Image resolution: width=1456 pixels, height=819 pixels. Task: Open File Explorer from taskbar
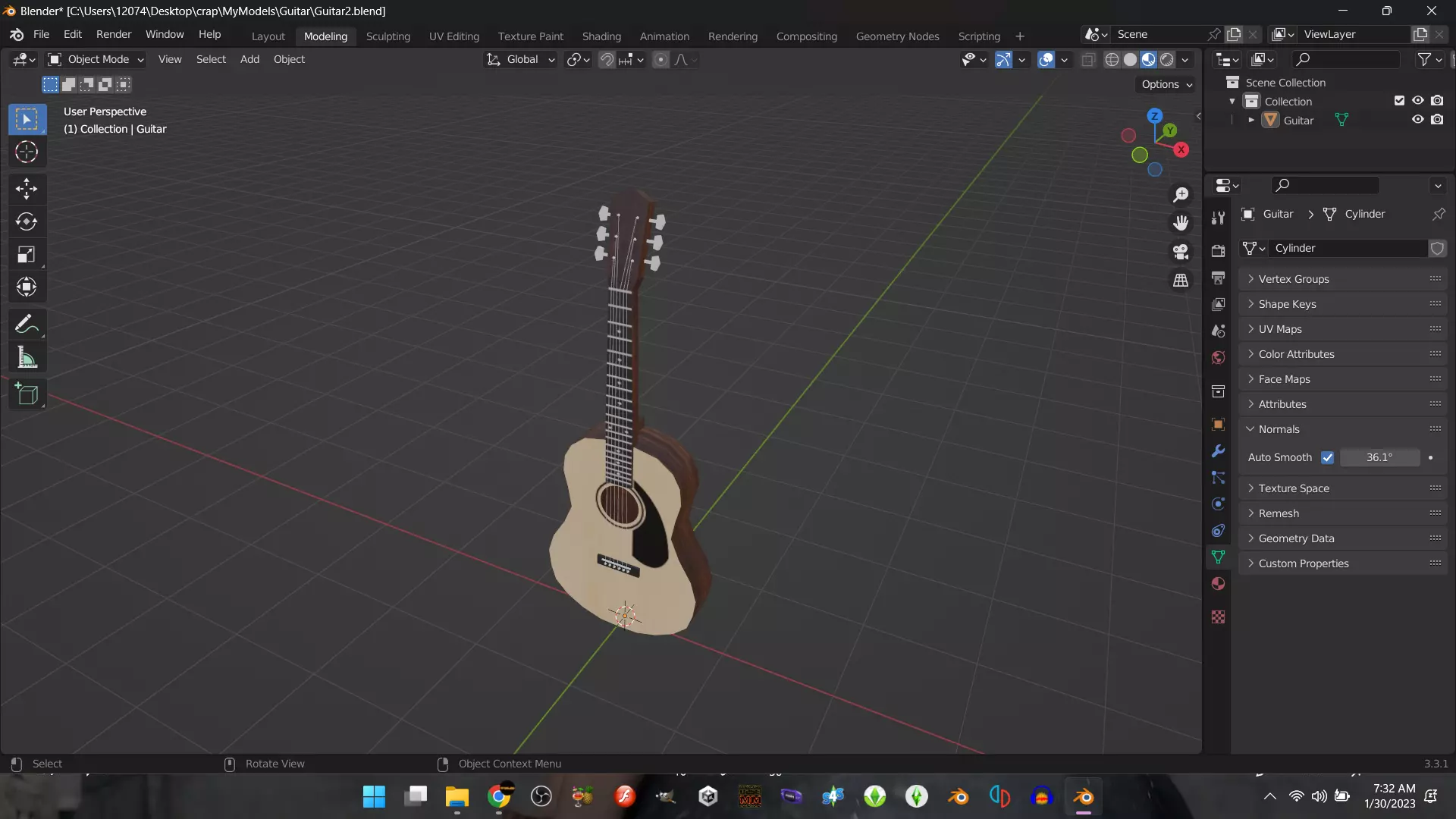[457, 796]
